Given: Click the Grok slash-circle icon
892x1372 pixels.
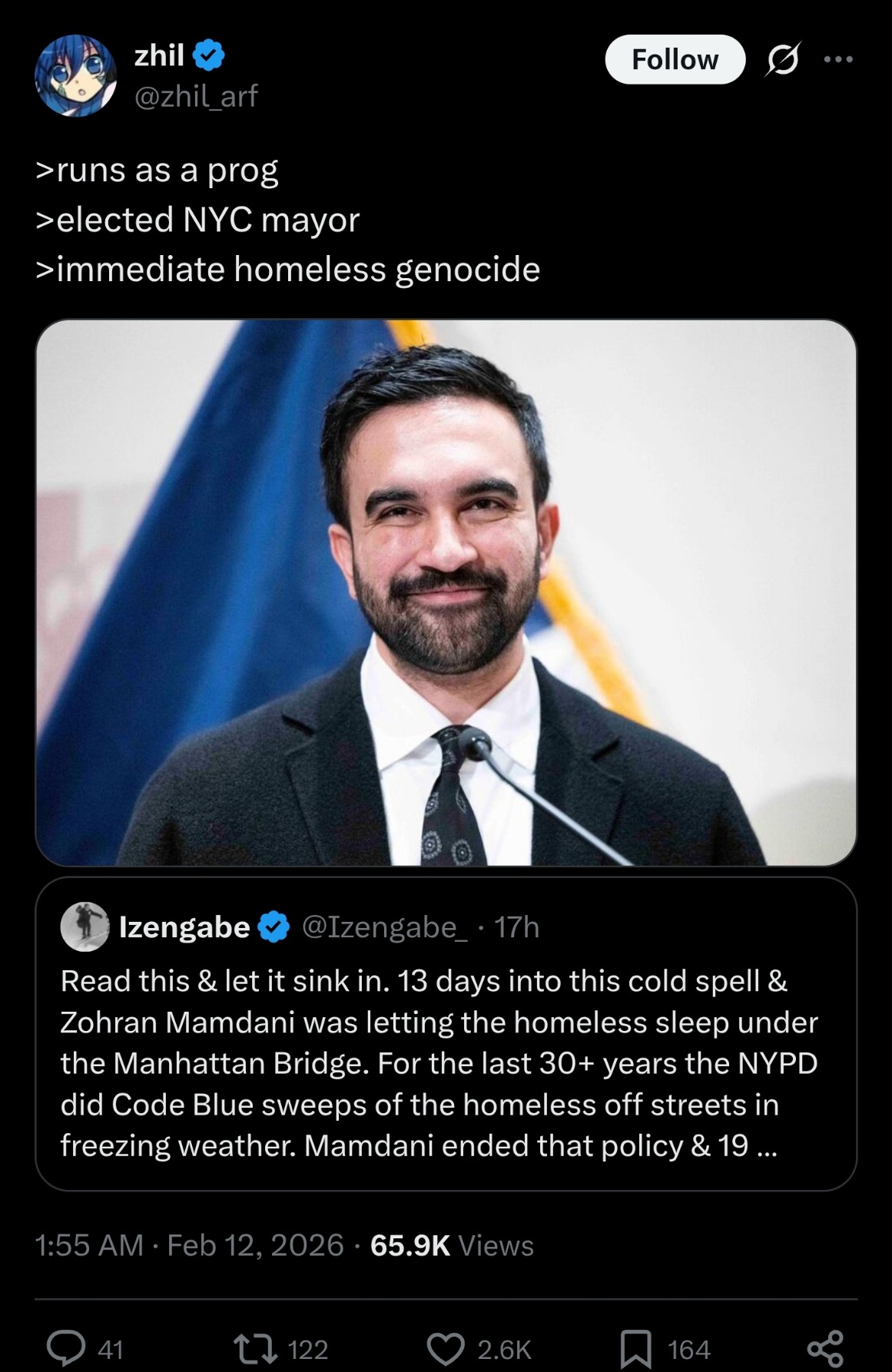Looking at the screenshot, I should point(782,59).
